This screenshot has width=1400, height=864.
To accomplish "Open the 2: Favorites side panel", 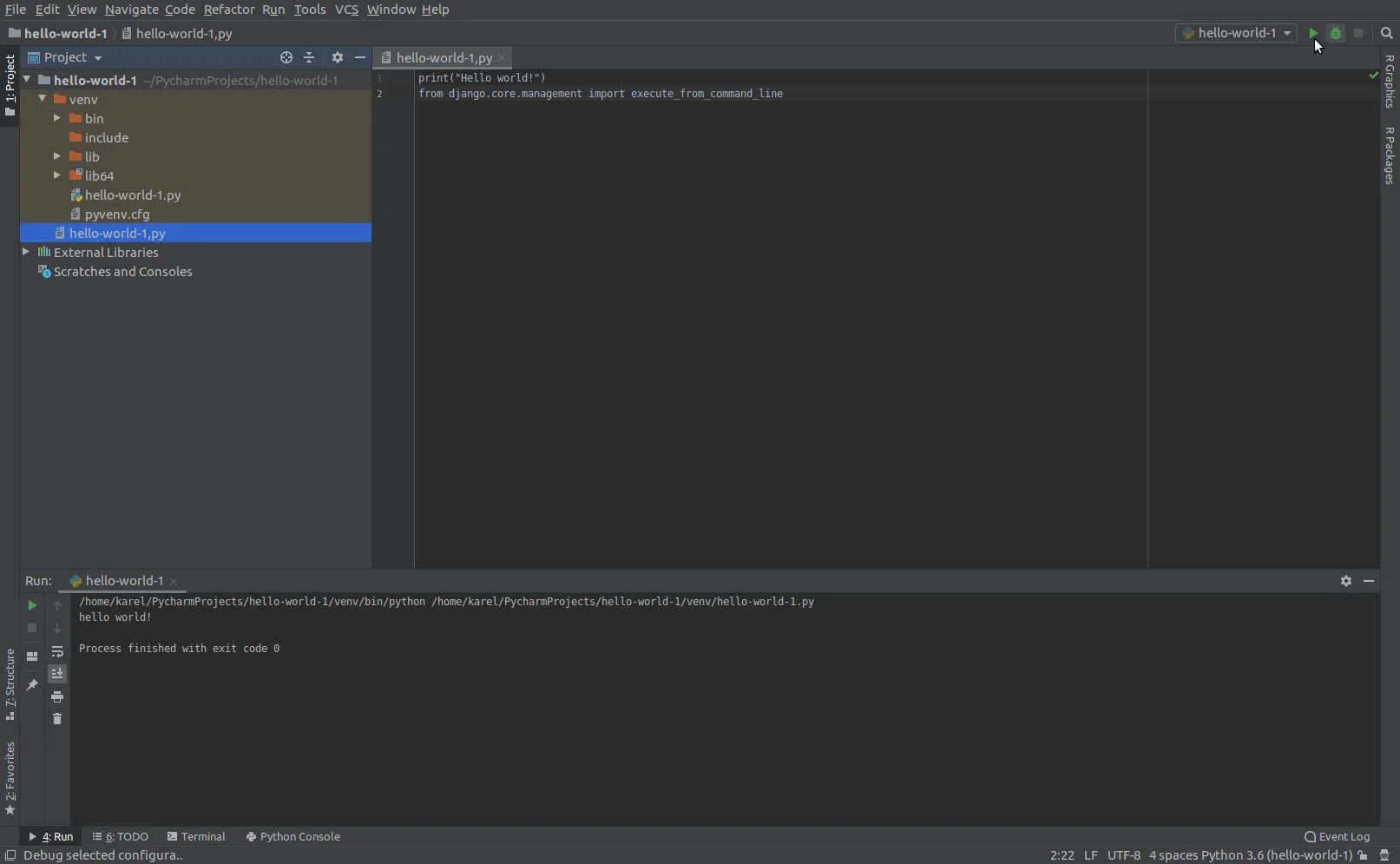I will [10, 778].
